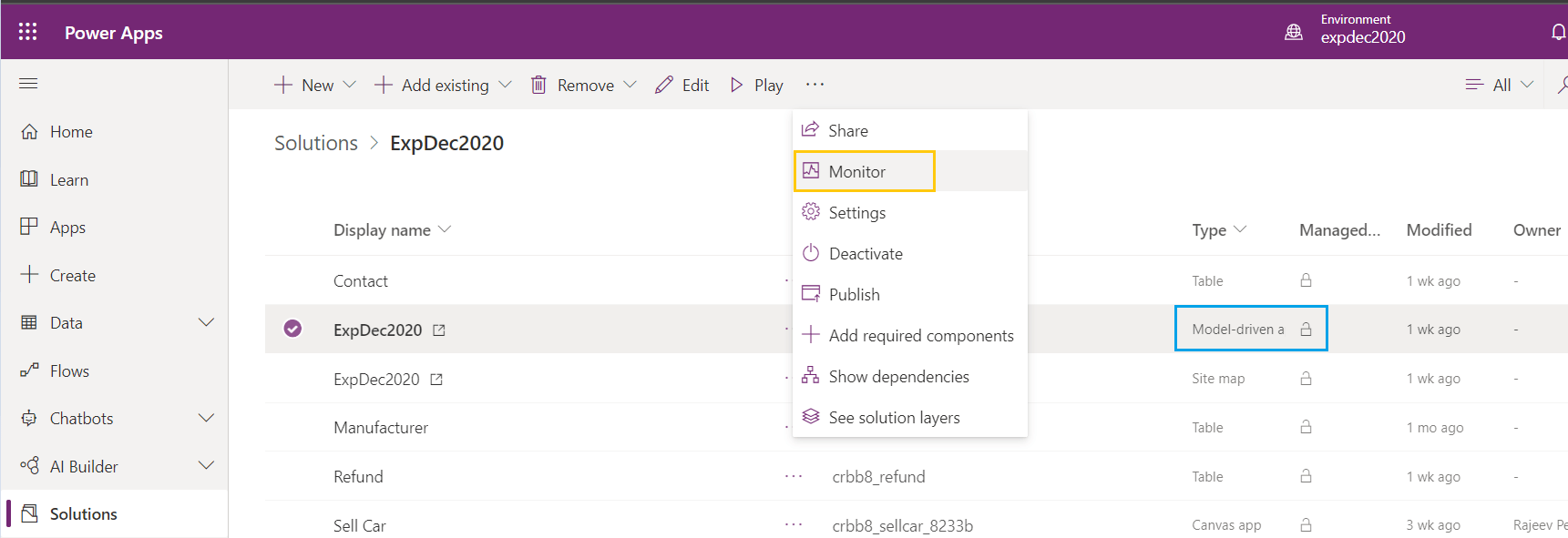This screenshot has width=1568, height=538.
Task: Click the Power Apps title link
Action: tap(114, 33)
